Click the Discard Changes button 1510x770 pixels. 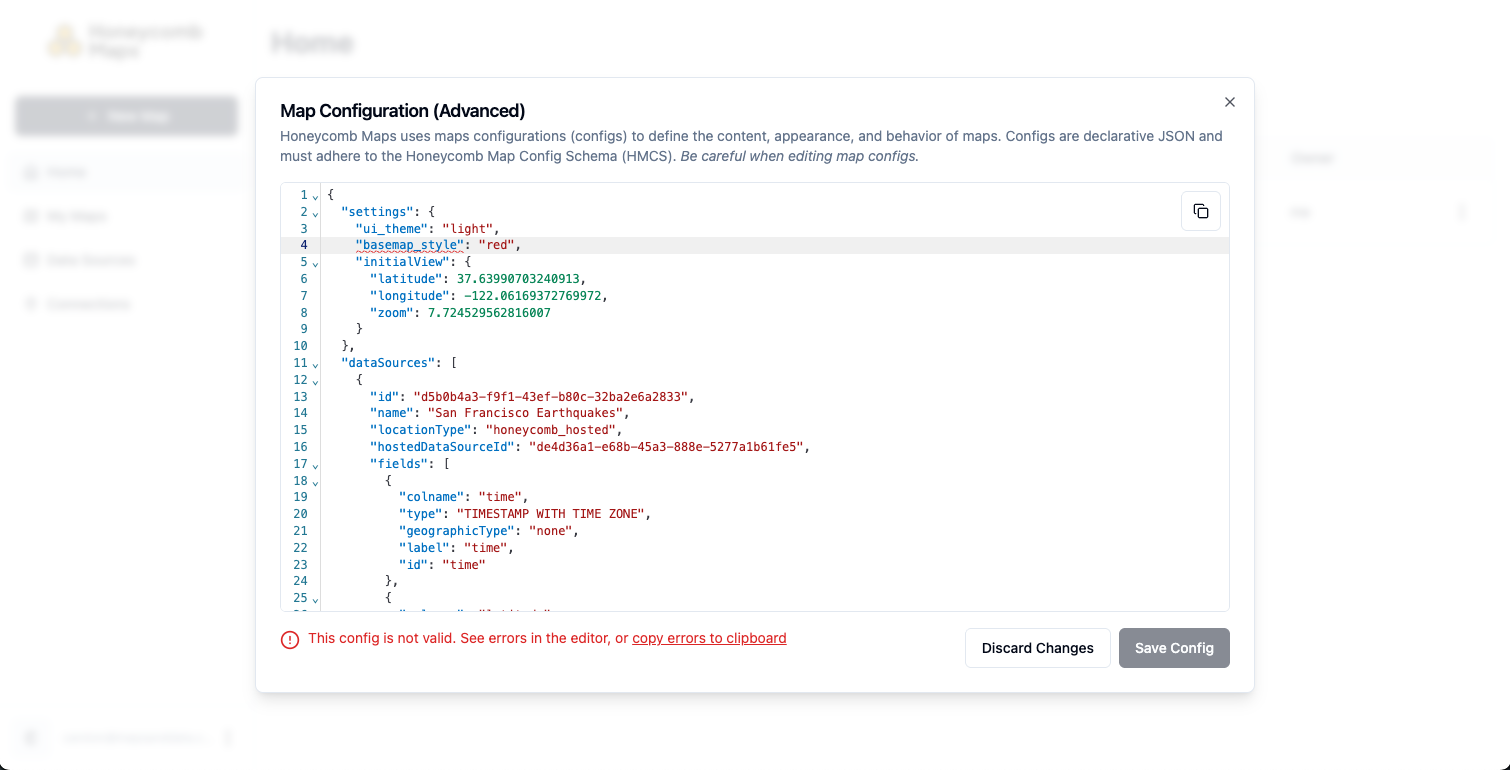click(x=1037, y=648)
